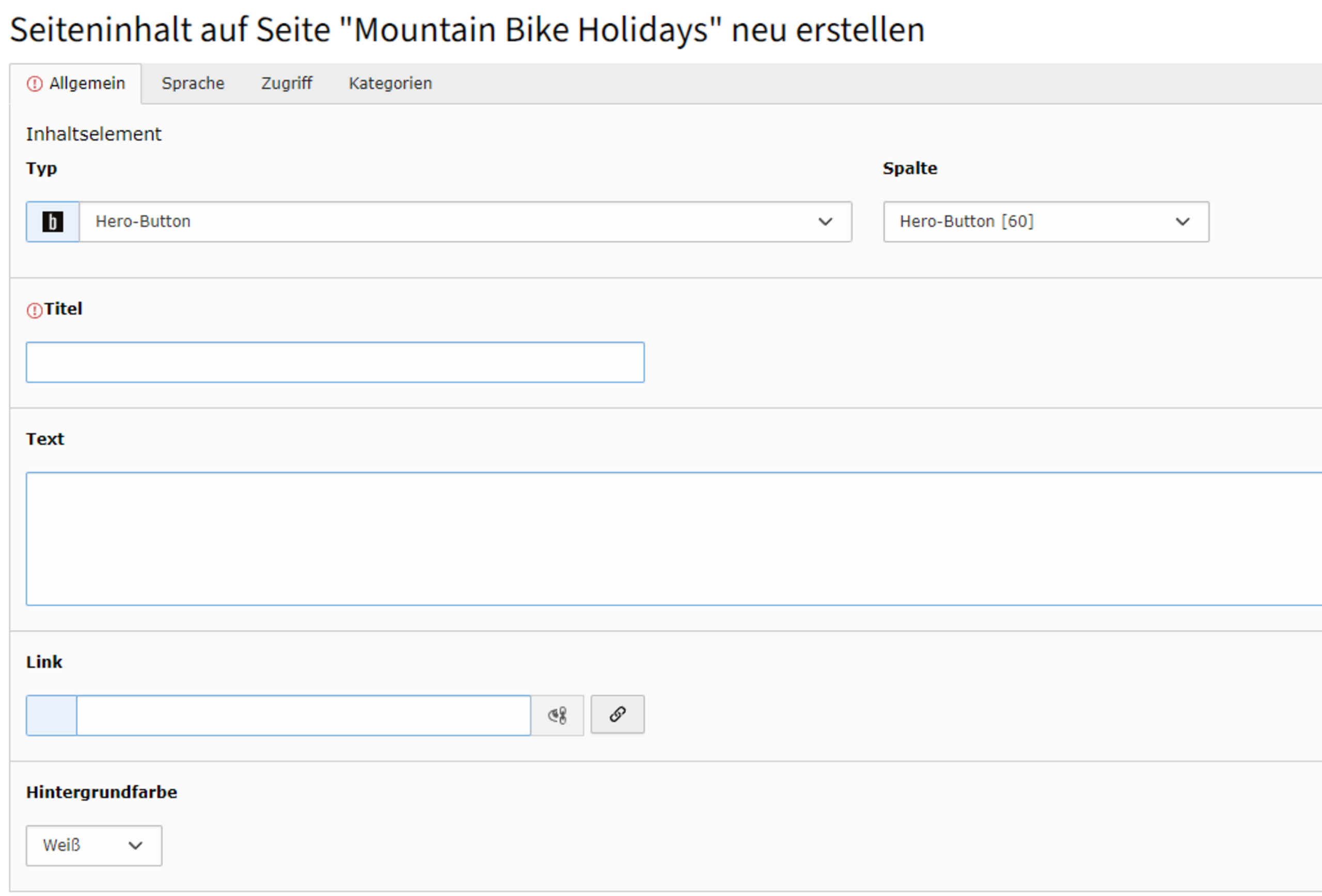Screen dimensions: 1322x896
Task: Click the Hintergrundfarbe label
Action: click(101, 792)
